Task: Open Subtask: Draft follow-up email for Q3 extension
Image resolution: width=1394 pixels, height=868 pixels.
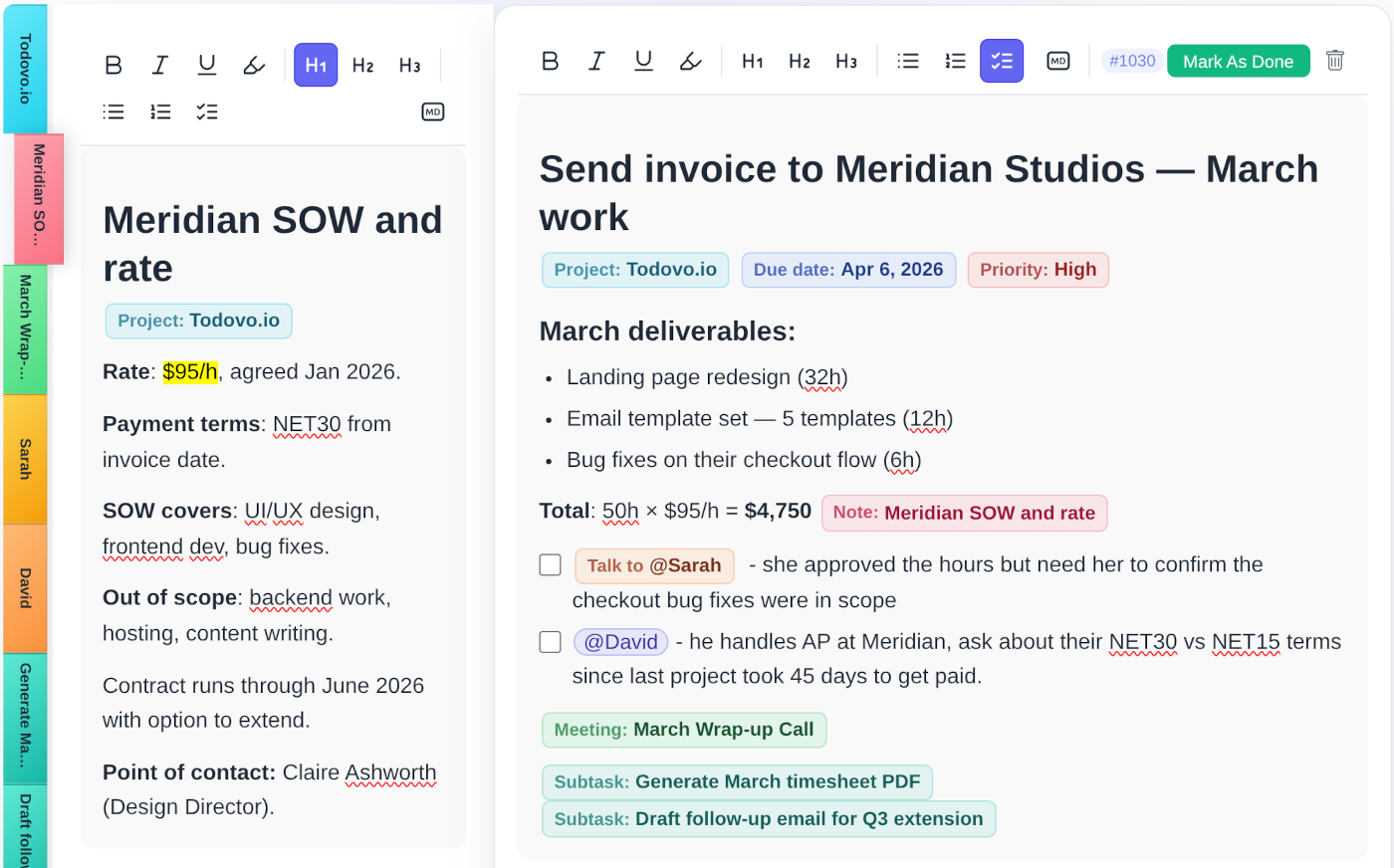Action: 769,819
